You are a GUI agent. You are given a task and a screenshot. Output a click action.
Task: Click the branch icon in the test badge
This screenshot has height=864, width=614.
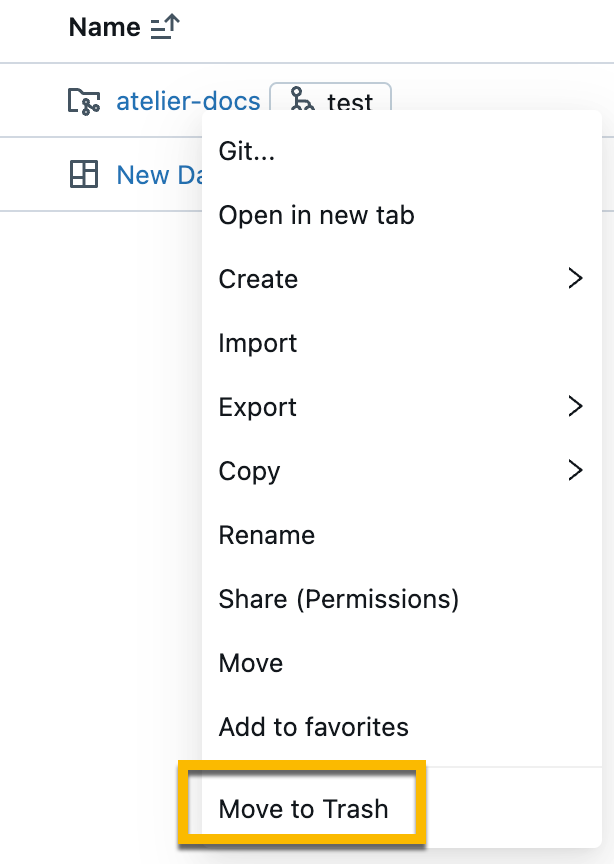pyautogui.click(x=299, y=101)
